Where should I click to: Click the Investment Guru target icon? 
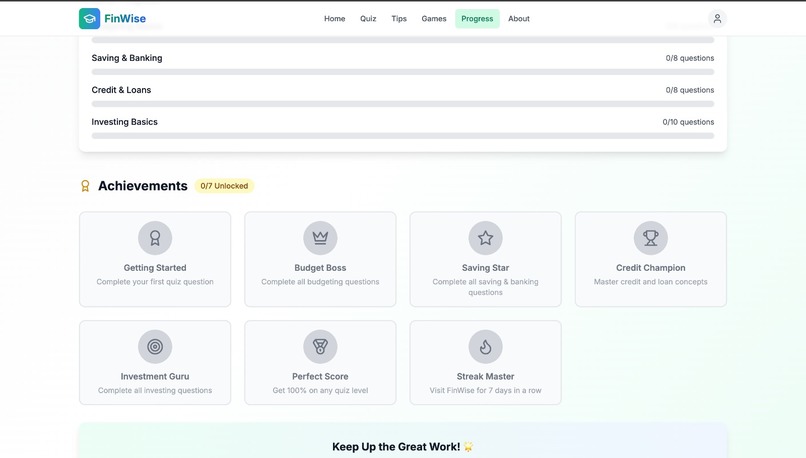[155, 346]
